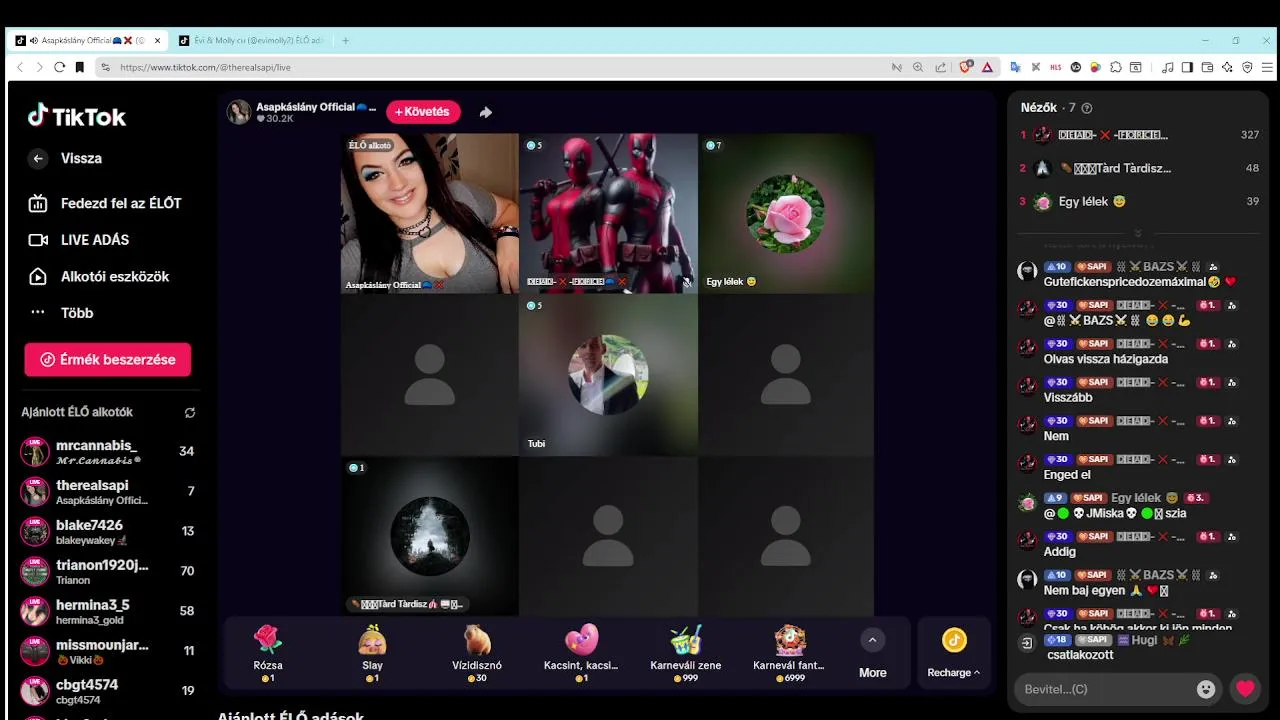This screenshot has height=720, width=1280.
Task: Refresh the Ajánlott ÉLŐ alkotók list
Action: pyautogui.click(x=190, y=412)
